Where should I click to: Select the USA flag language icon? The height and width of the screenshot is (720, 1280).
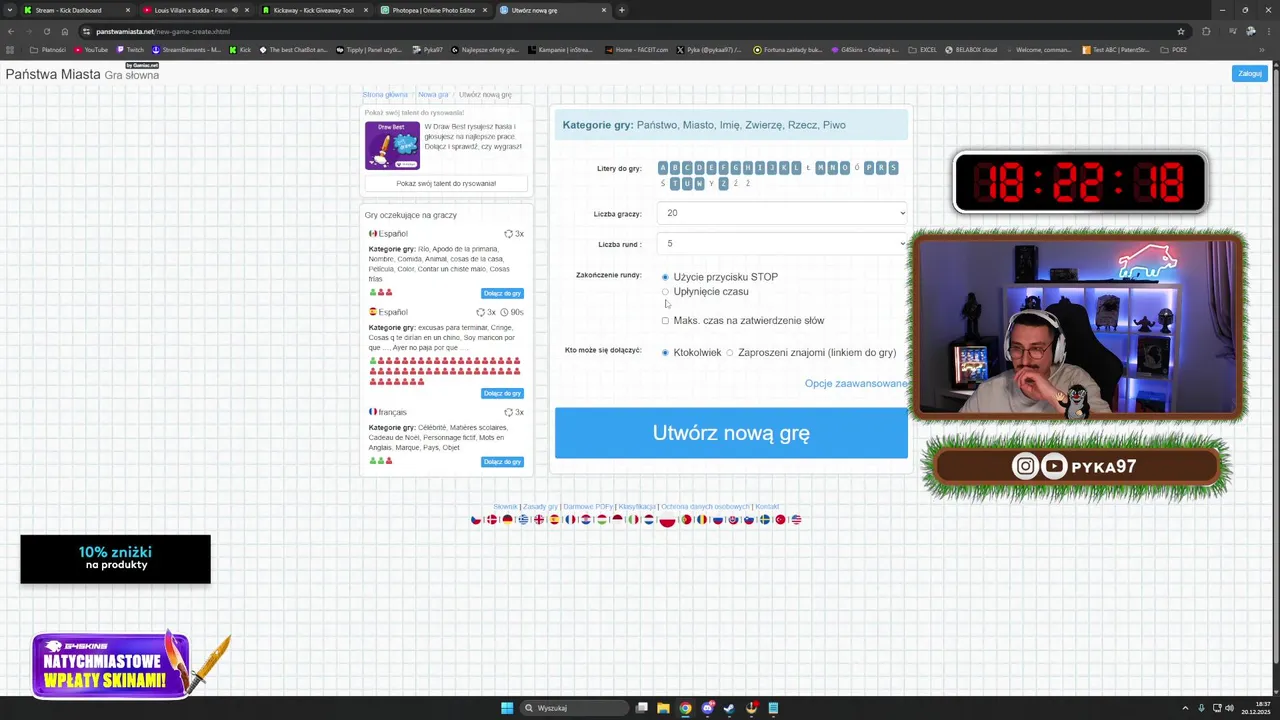coord(796,519)
